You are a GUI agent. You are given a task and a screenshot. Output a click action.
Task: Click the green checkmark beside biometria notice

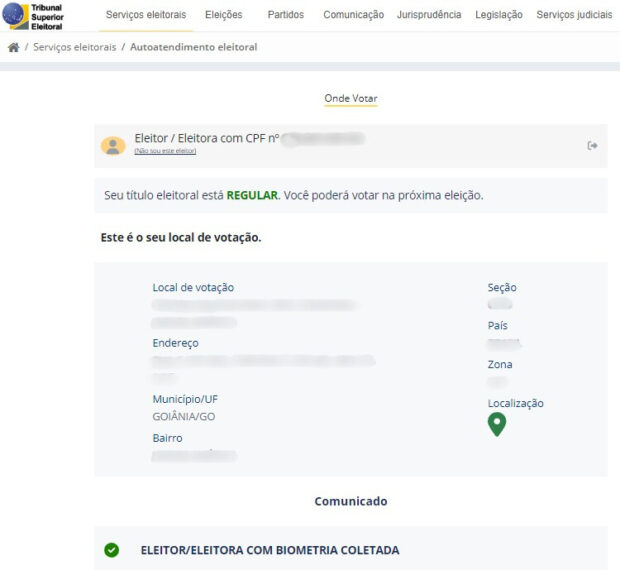(x=112, y=550)
